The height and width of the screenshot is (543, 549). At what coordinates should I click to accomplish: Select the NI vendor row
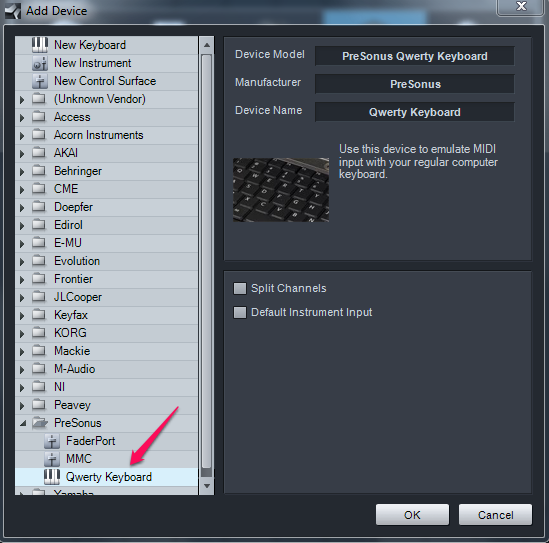(106, 387)
